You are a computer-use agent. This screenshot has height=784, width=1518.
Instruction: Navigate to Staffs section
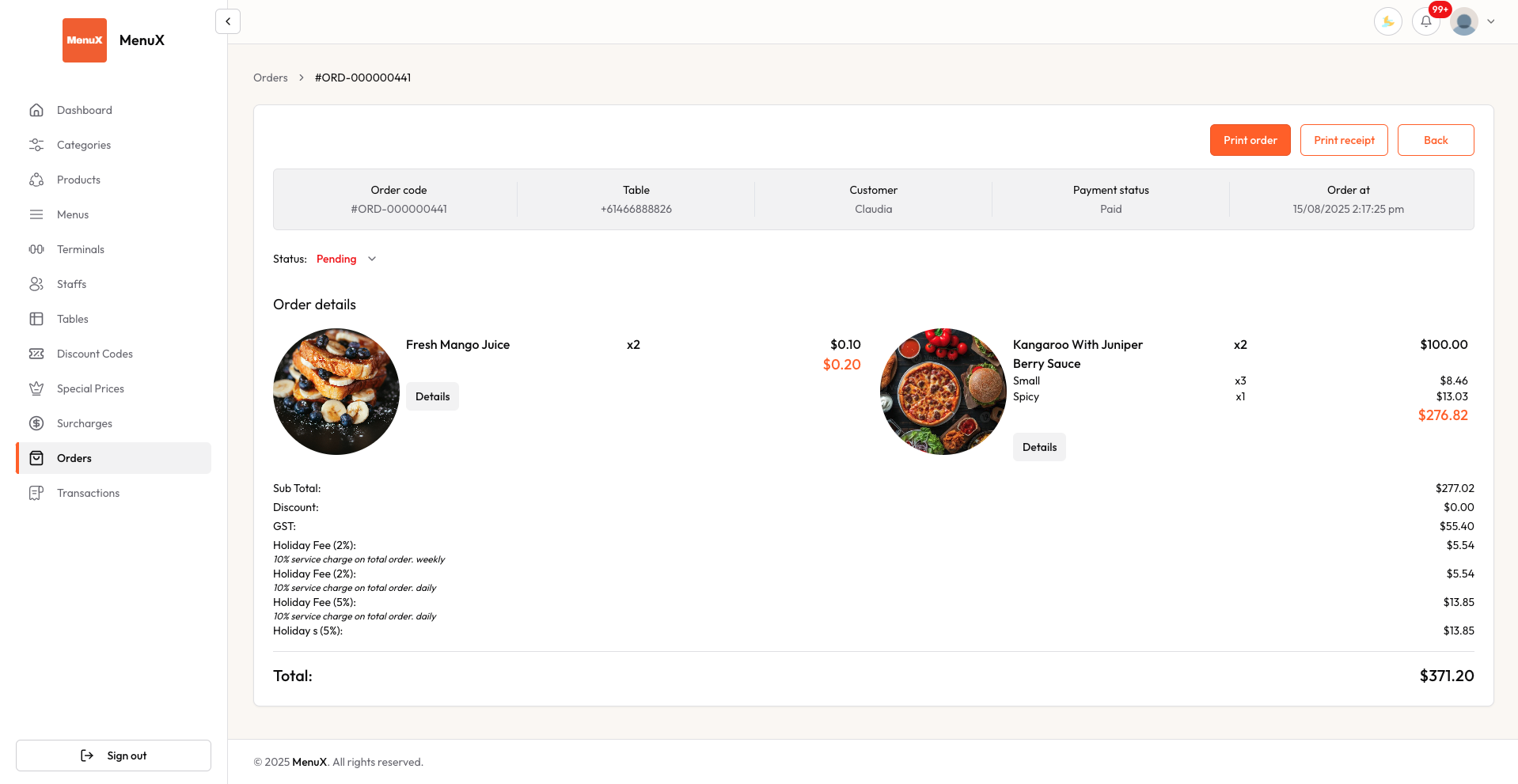click(113, 284)
